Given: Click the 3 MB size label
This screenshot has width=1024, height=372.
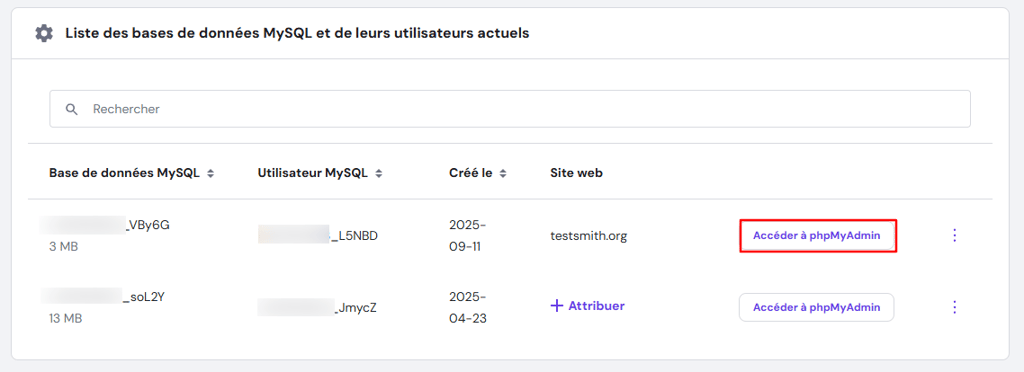Looking at the screenshot, I should pos(63,247).
